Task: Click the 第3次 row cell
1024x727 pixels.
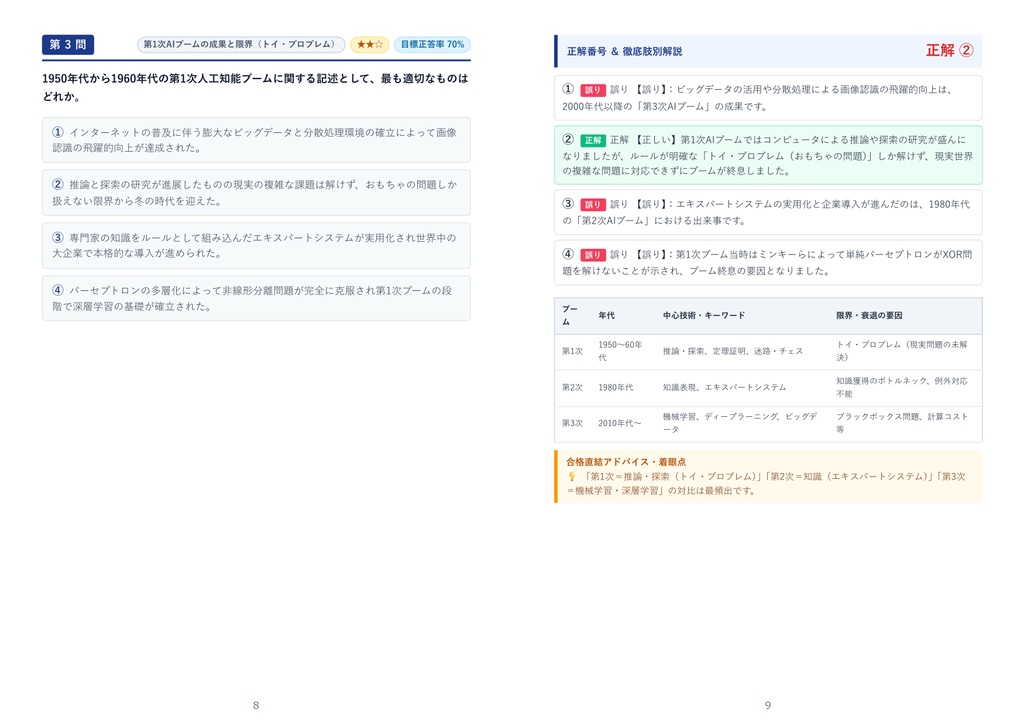Action: click(572, 423)
